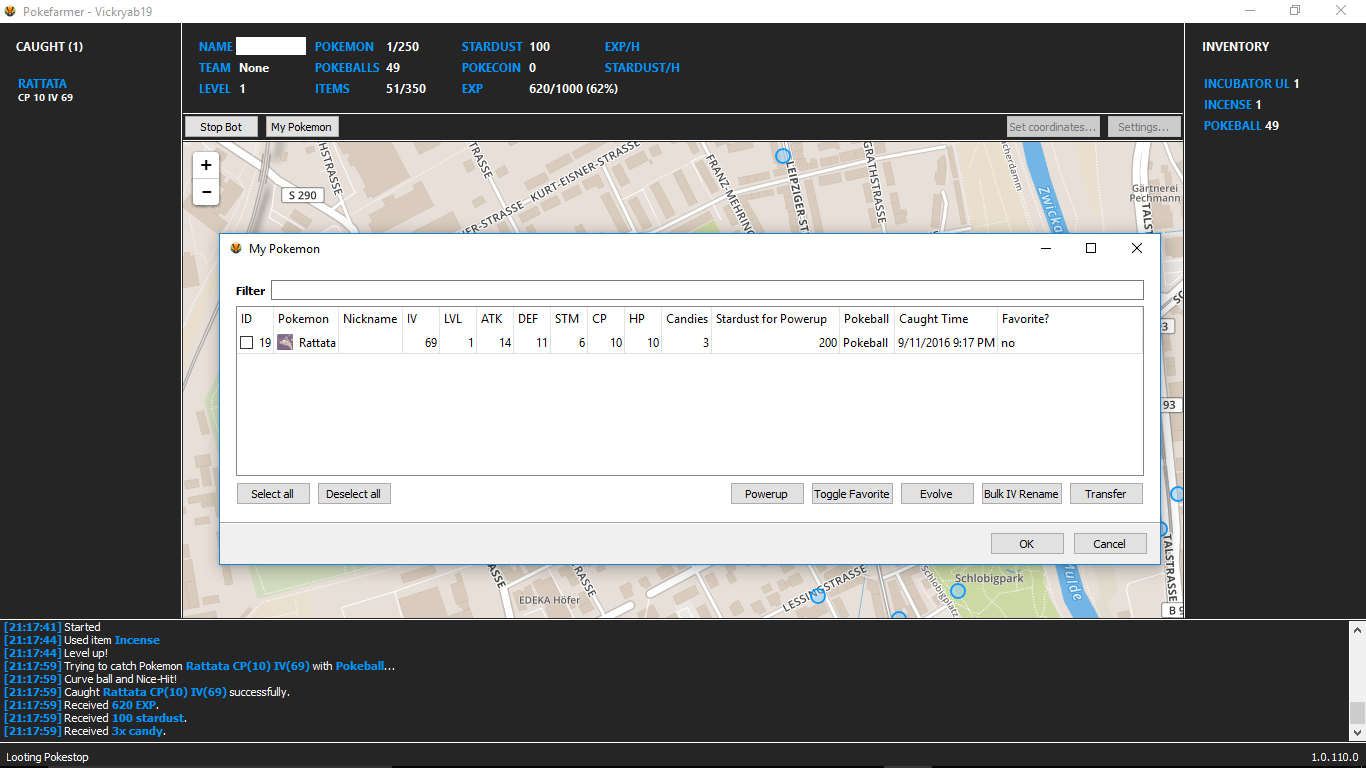
Task: Zoom out on the map
Action: pos(206,192)
